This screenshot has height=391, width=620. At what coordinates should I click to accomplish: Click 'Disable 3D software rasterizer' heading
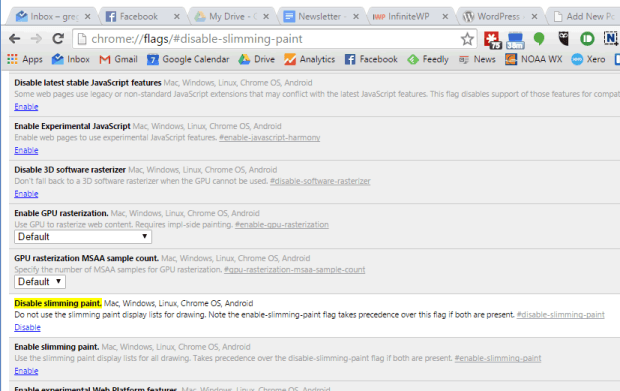[70, 170]
